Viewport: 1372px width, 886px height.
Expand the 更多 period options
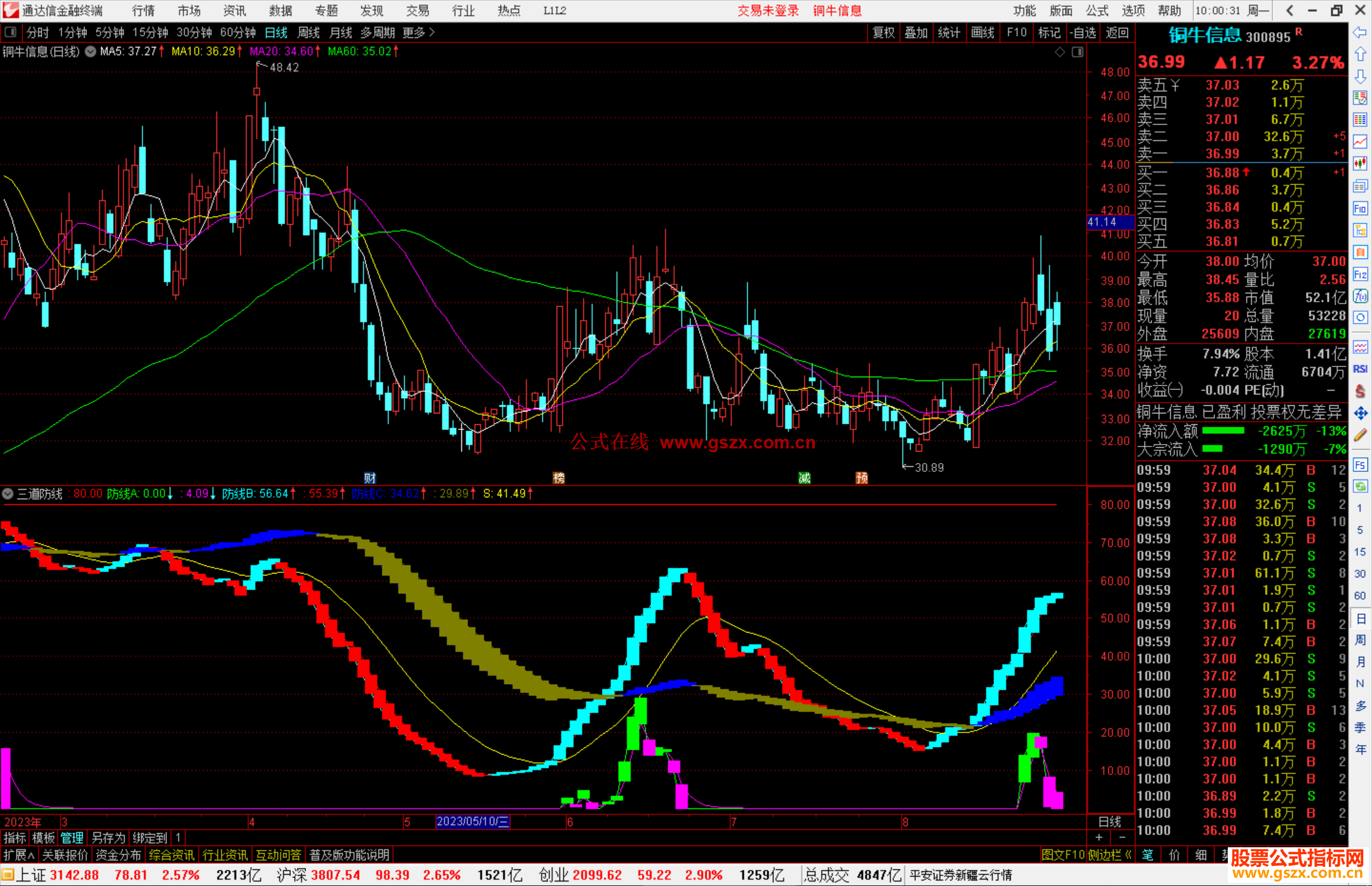pyautogui.click(x=418, y=32)
